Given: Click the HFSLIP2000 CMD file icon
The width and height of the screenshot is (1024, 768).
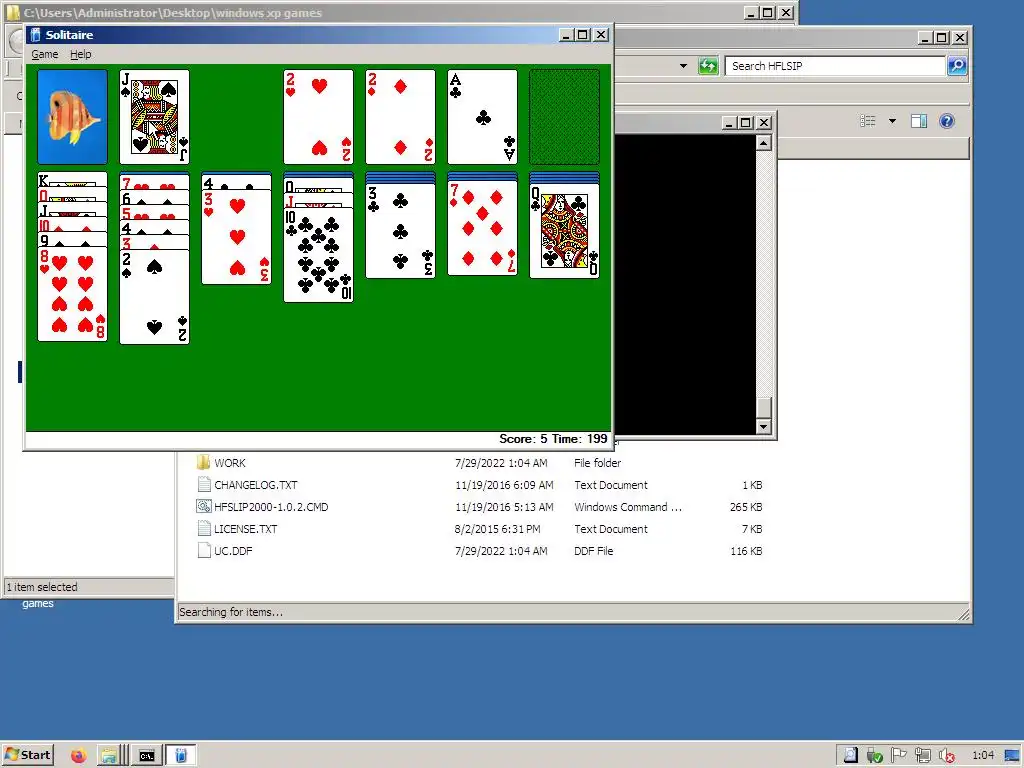Looking at the screenshot, I should pyautogui.click(x=204, y=506).
